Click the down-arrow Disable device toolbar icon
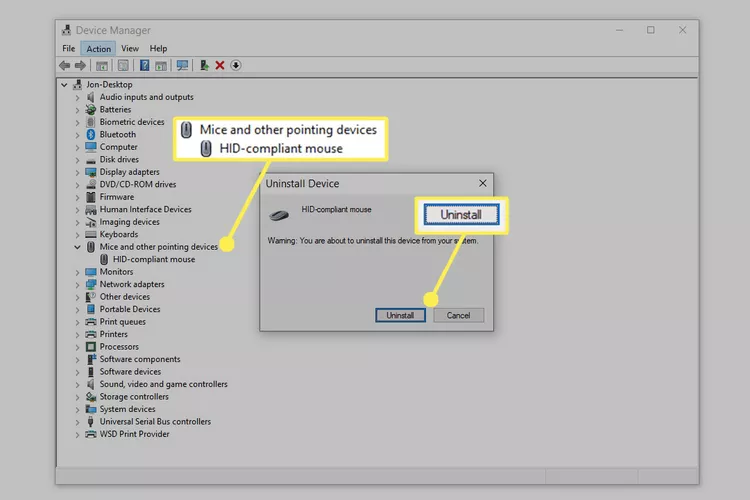This screenshot has height=500, width=750. pyautogui.click(x=236, y=66)
